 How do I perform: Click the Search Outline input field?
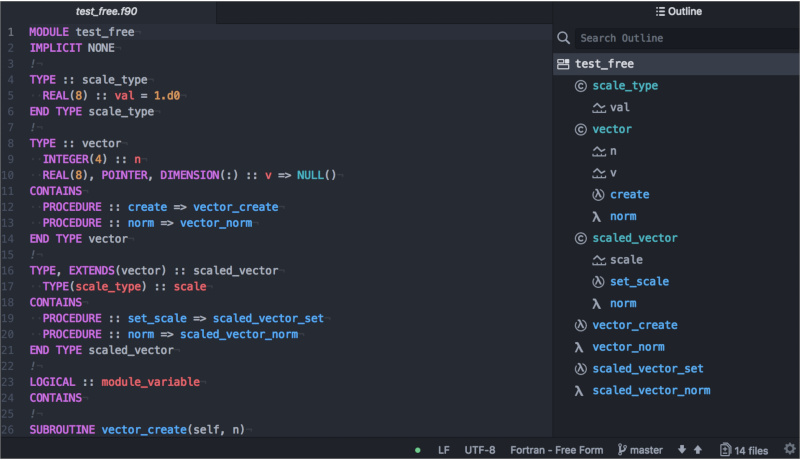pos(687,38)
